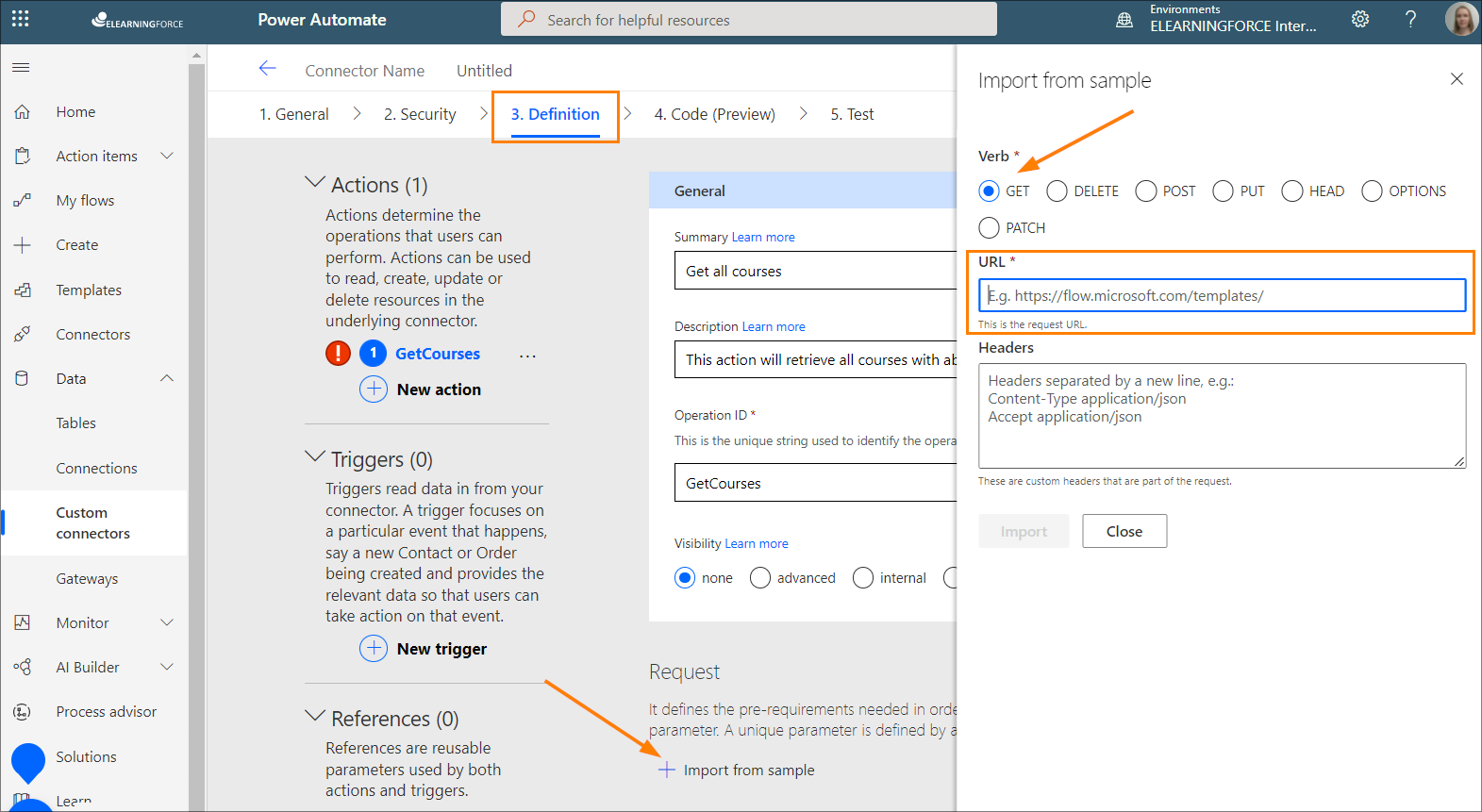Click the GetCourses error warning icon
This screenshot has height=812, width=1482.
(338, 354)
